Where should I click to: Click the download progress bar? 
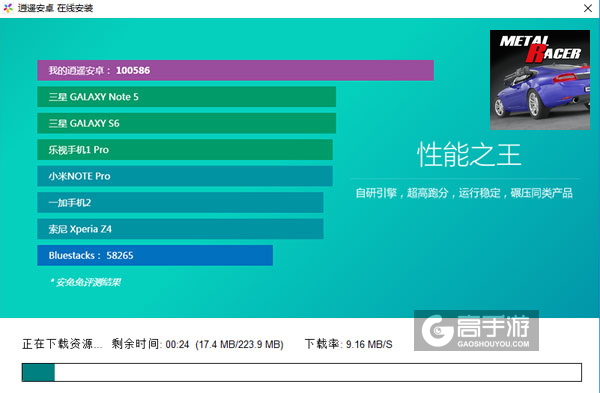point(302,372)
